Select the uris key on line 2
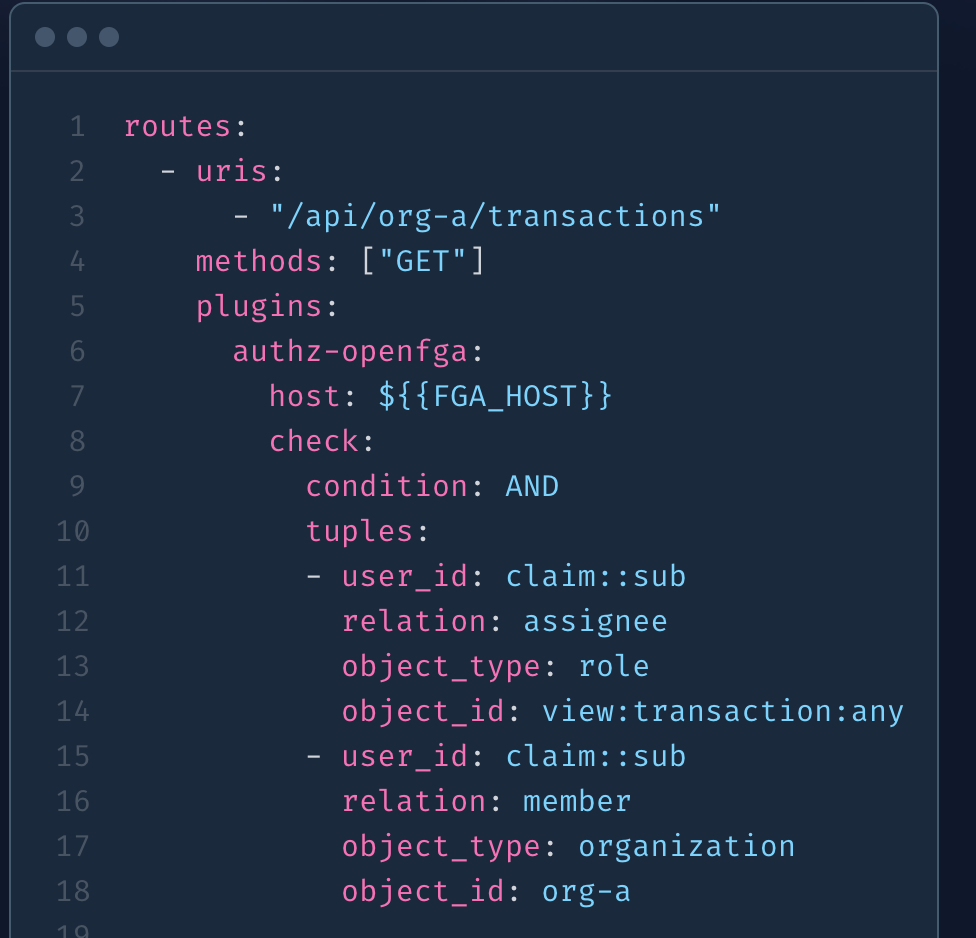976x938 pixels. click(232, 172)
